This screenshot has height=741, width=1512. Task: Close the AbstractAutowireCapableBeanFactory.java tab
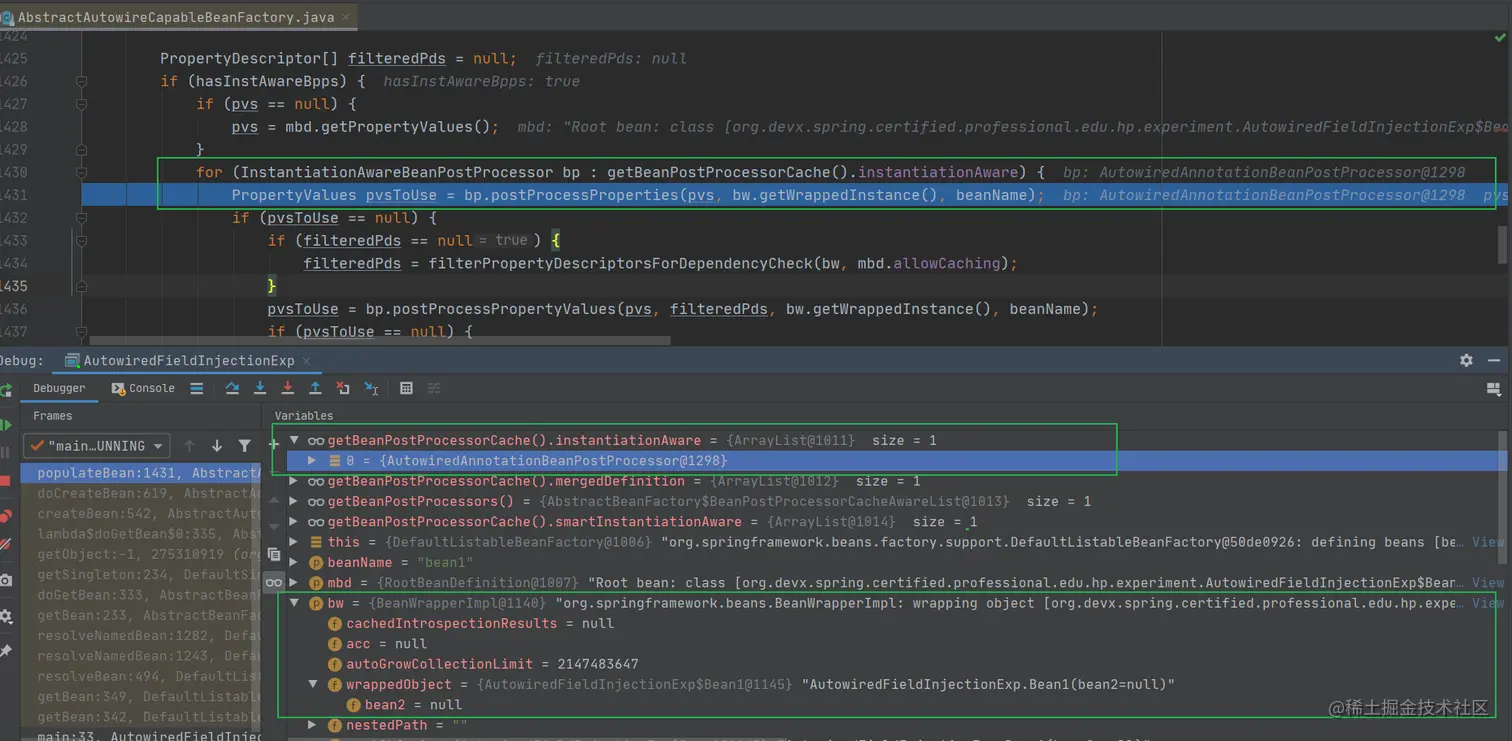(346, 17)
